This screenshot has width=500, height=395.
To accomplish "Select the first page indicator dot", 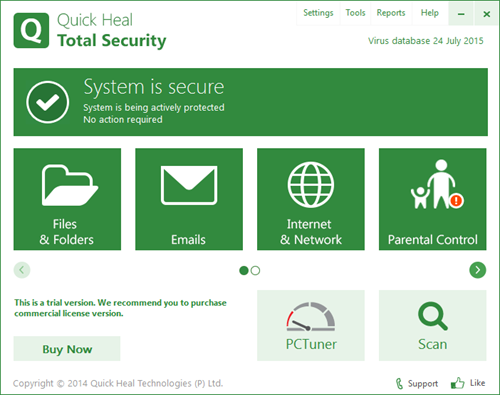I will (x=244, y=270).
